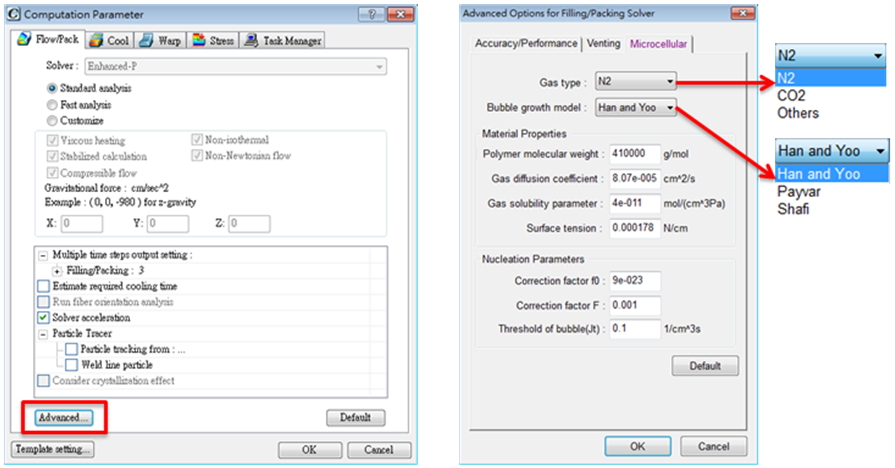The image size is (895, 468).
Task: Toggle Consider crystallization effect checkbox
Action: pos(43,381)
